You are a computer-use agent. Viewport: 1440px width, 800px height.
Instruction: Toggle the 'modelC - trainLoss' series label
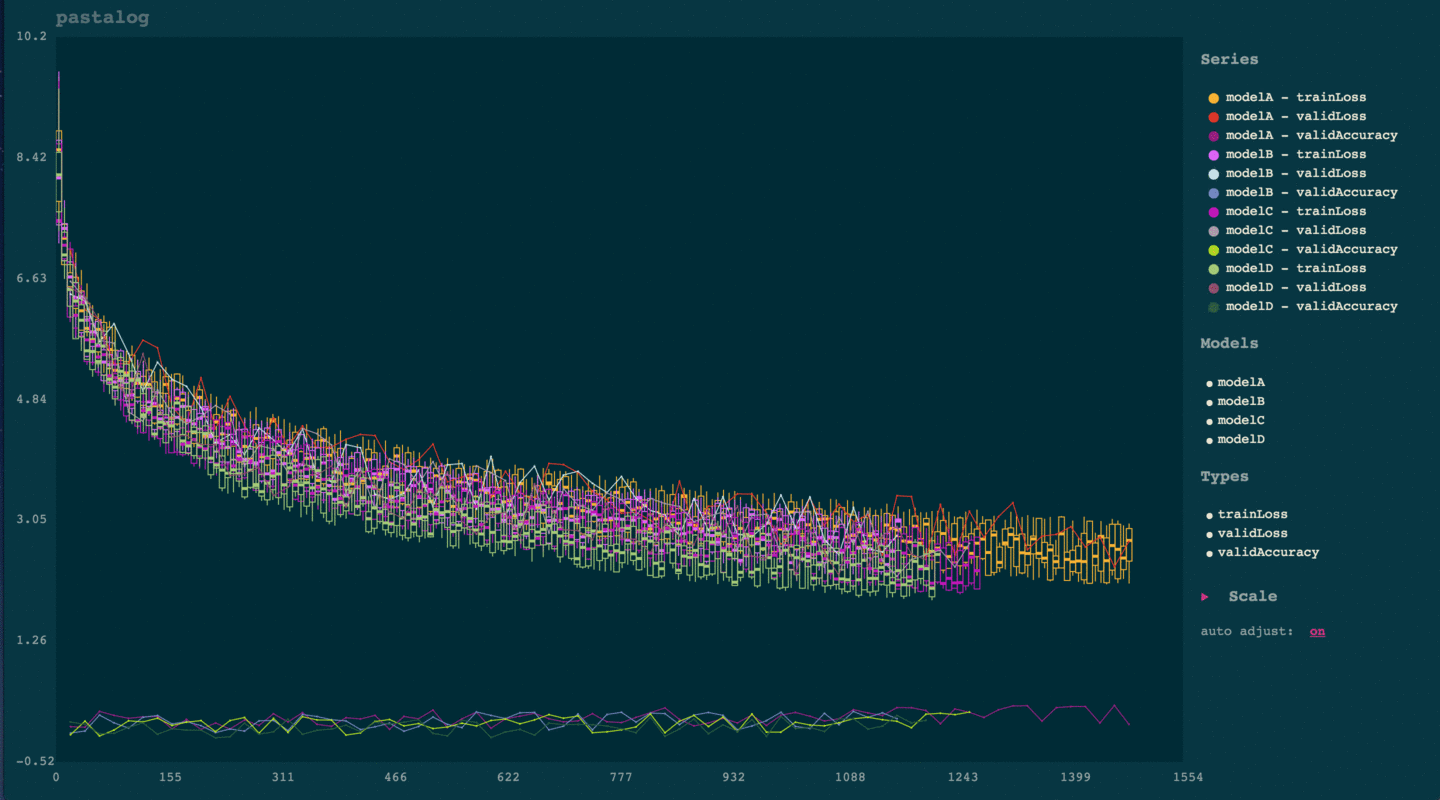tap(1296, 211)
